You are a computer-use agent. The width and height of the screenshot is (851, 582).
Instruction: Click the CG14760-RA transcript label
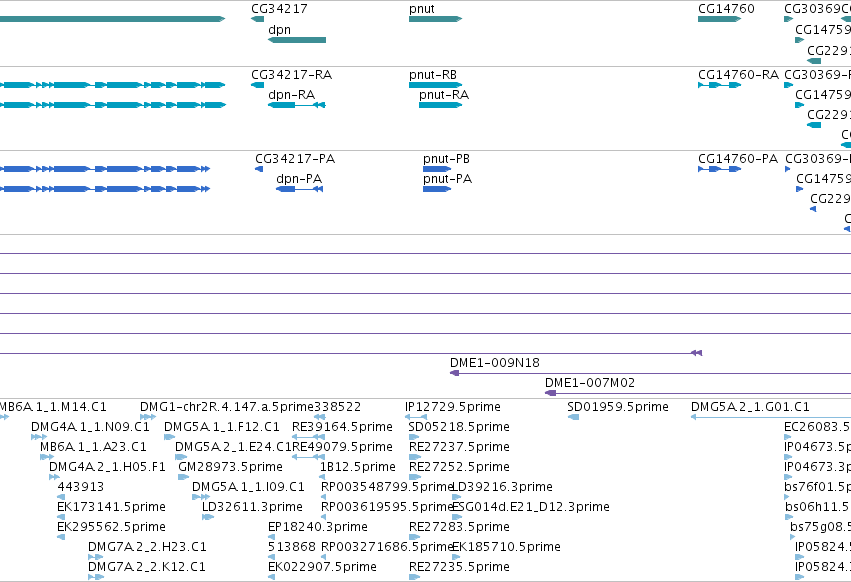click(738, 74)
